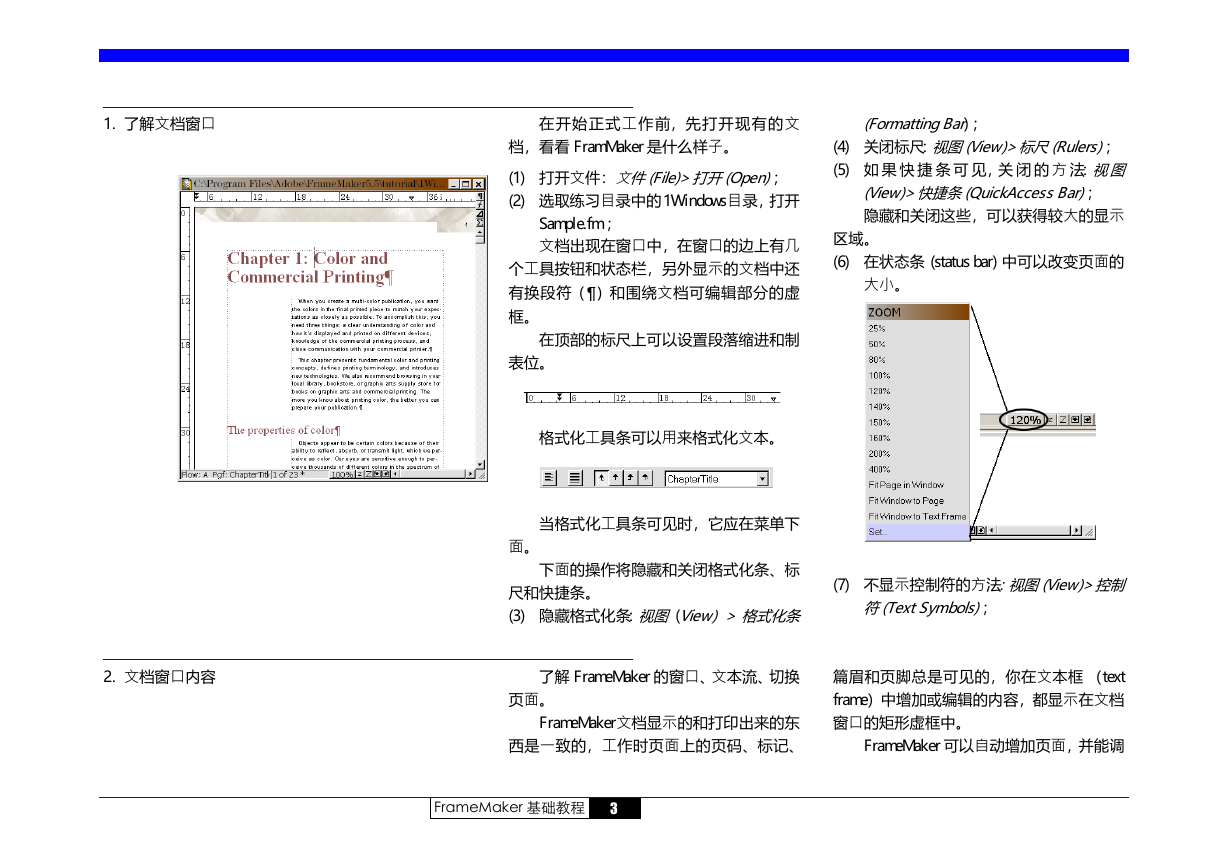The image size is (1228, 868).
Task: Go to next page in the 100% status bar
Action: [386, 475]
